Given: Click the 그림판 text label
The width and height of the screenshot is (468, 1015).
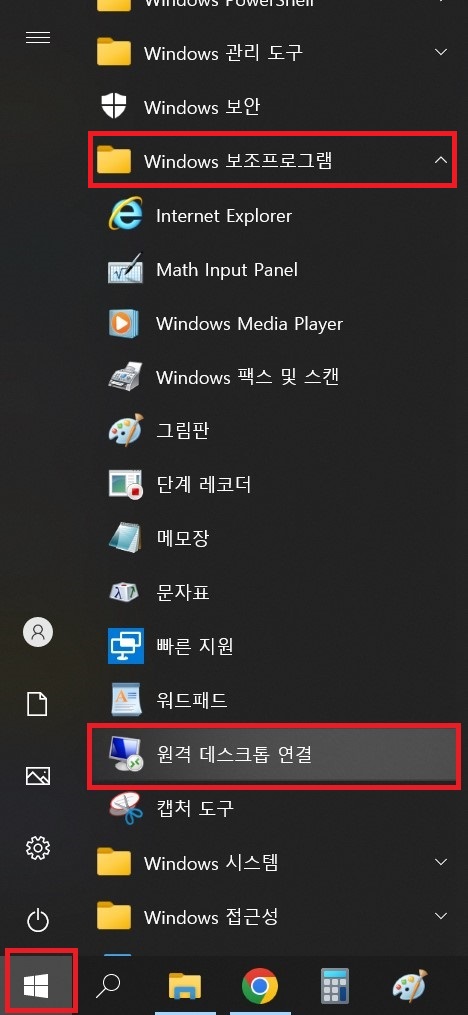Looking at the screenshot, I should [183, 430].
